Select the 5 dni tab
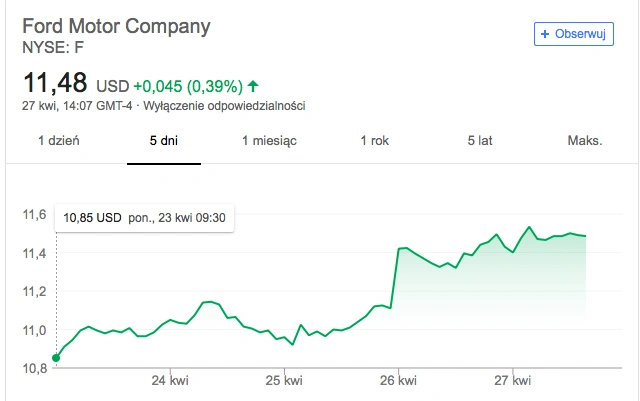 pyautogui.click(x=164, y=141)
